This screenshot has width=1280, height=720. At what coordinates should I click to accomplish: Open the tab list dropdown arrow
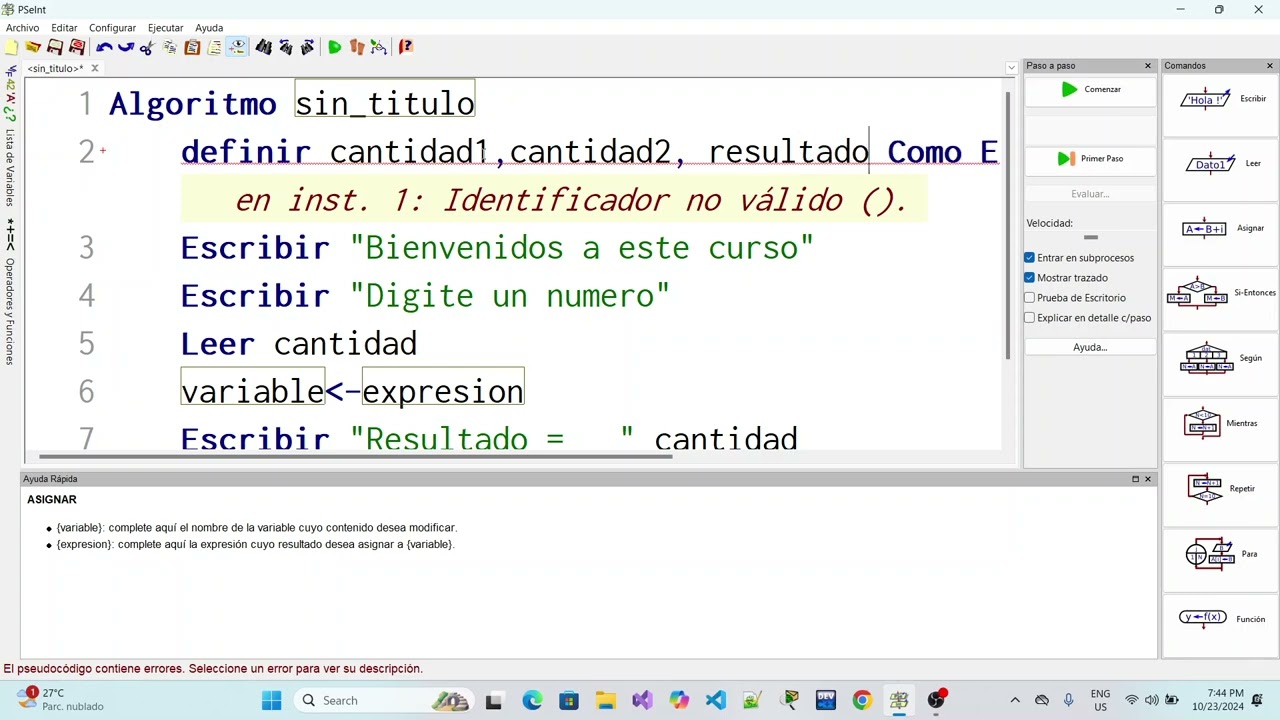click(x=1011, y=68)
